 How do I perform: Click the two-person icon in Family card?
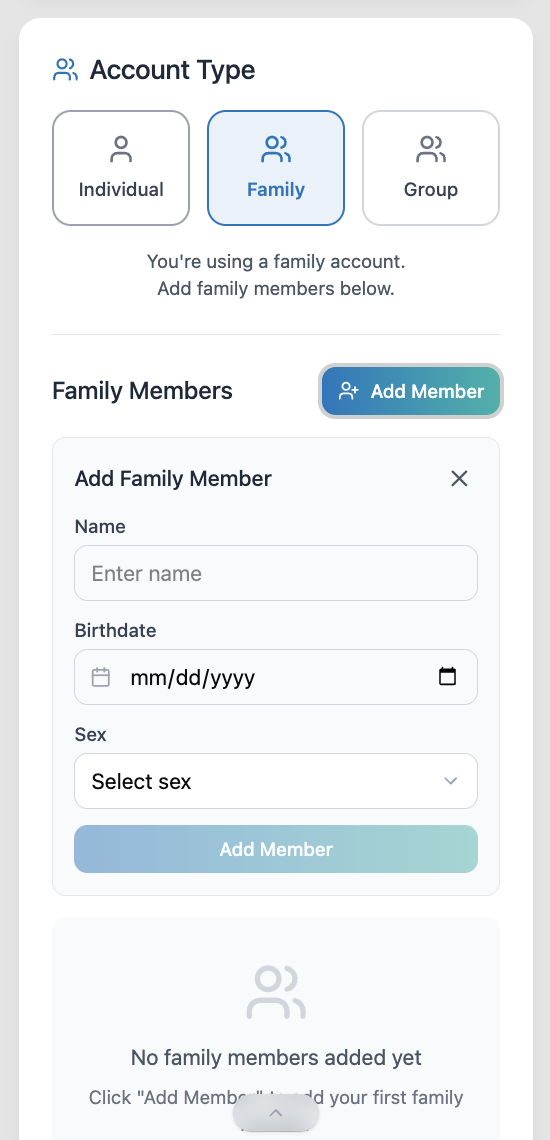click(x=276, y=149)
